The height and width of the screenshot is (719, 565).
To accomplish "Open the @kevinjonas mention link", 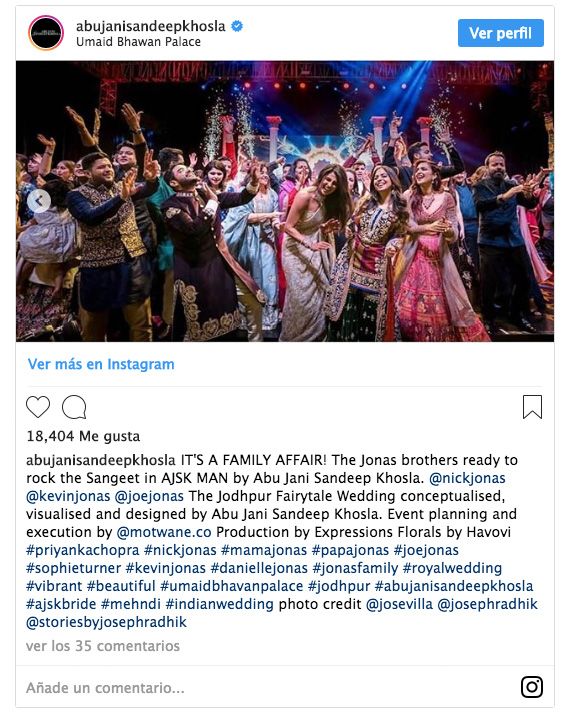I will tap(68, 496).
